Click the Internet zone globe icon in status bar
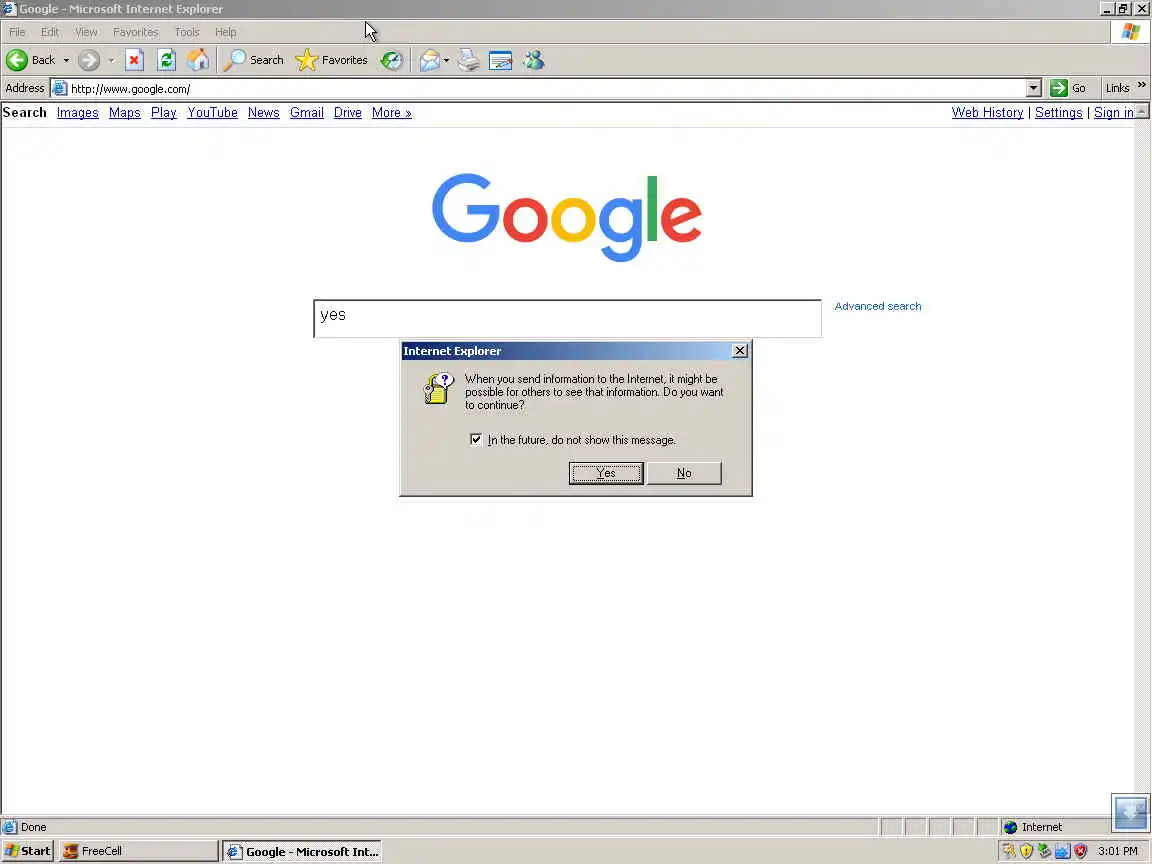Screen dimensions: 1152x864 coord(1010,827)
